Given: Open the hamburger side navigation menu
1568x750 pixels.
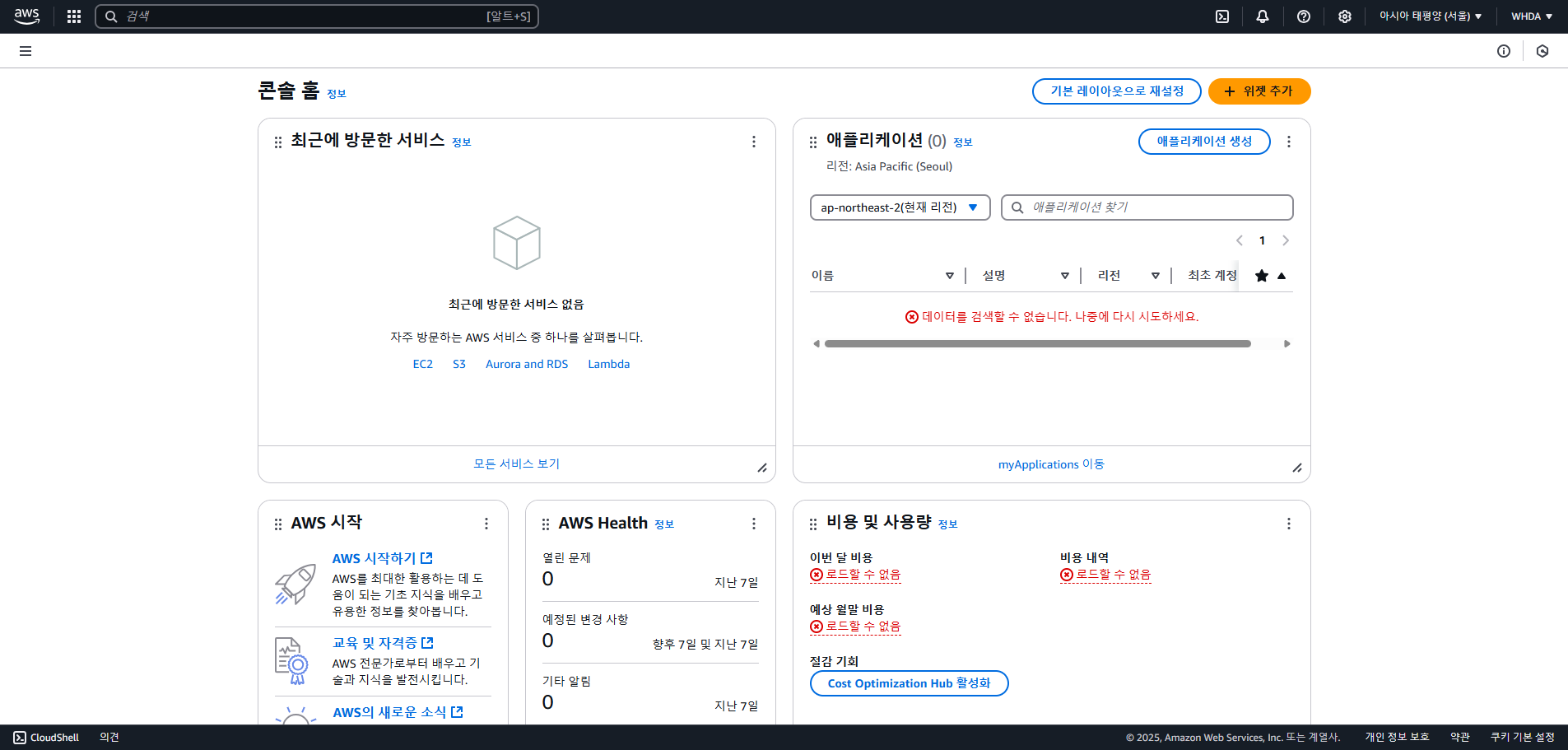Looking at the screenshot, I should [26, 51].
